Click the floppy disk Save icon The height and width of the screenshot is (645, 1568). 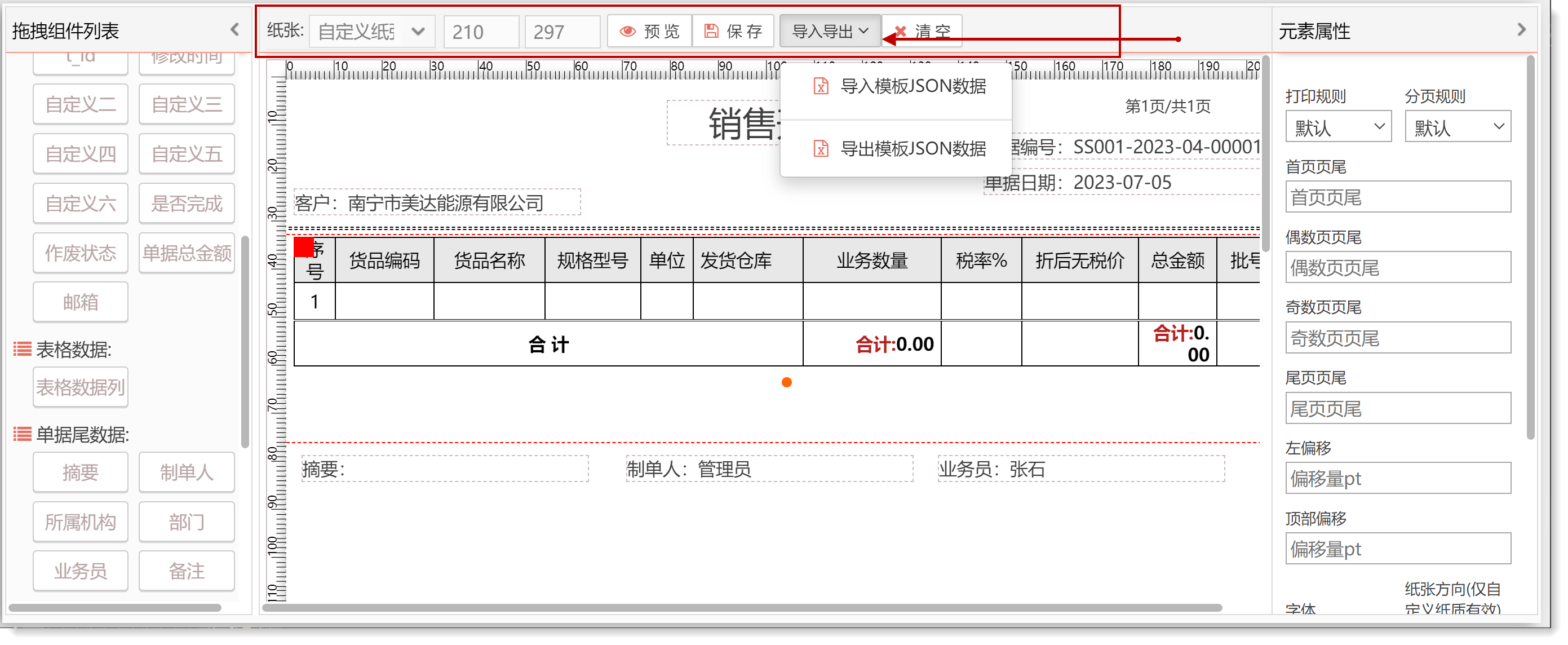coord(711,31)
